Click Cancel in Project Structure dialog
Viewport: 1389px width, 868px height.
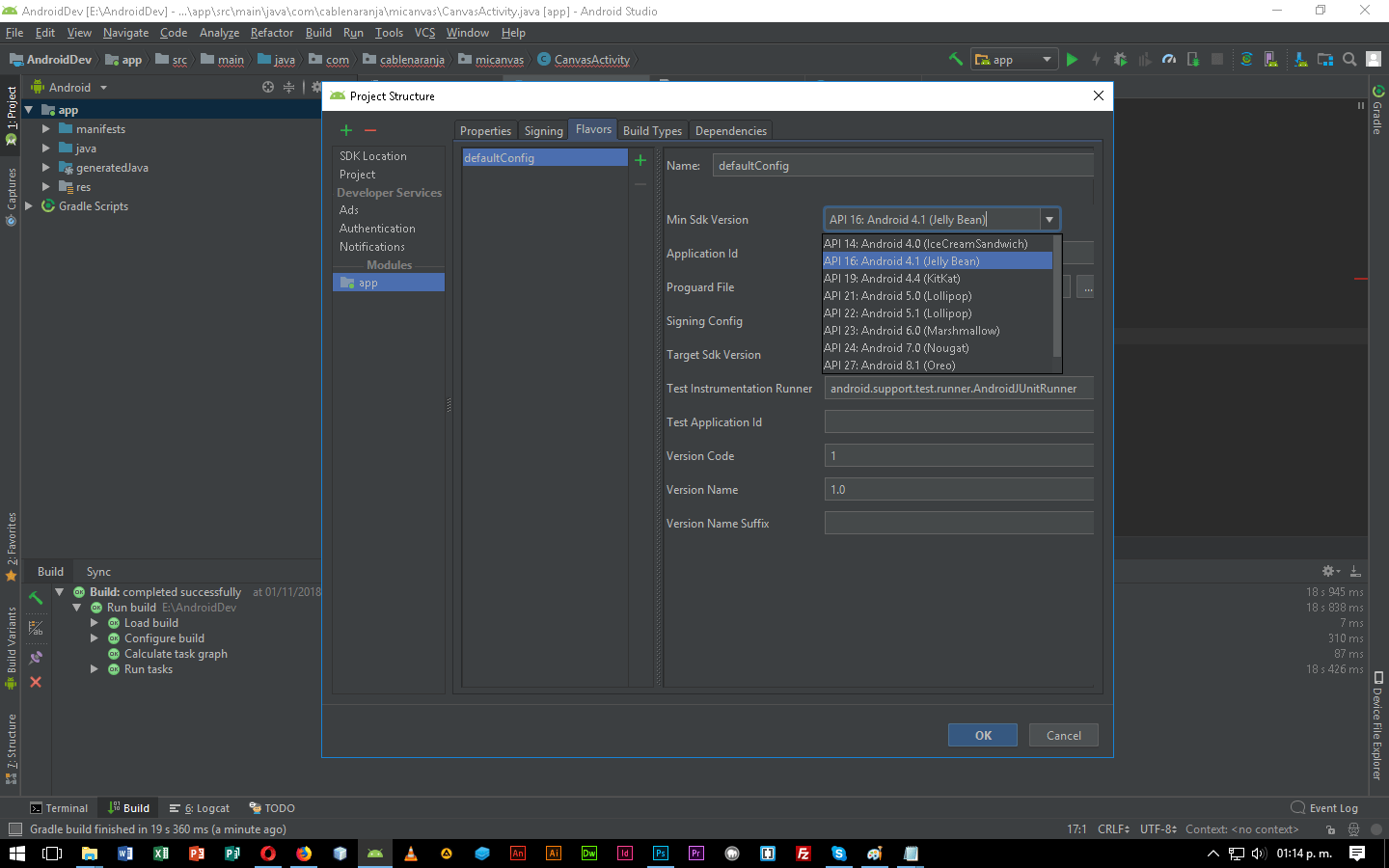(x=1064, y=735)
